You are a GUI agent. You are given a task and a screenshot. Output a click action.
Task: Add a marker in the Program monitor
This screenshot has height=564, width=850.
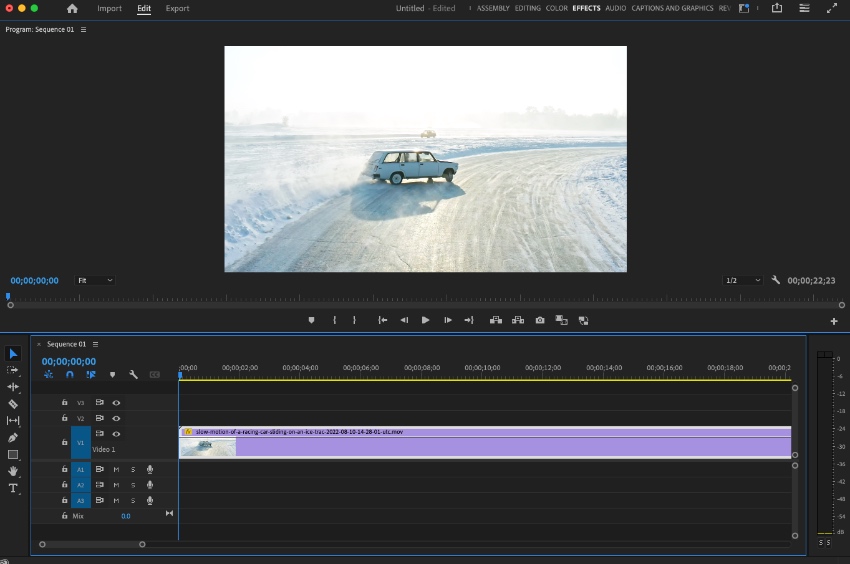pos(311,320)
